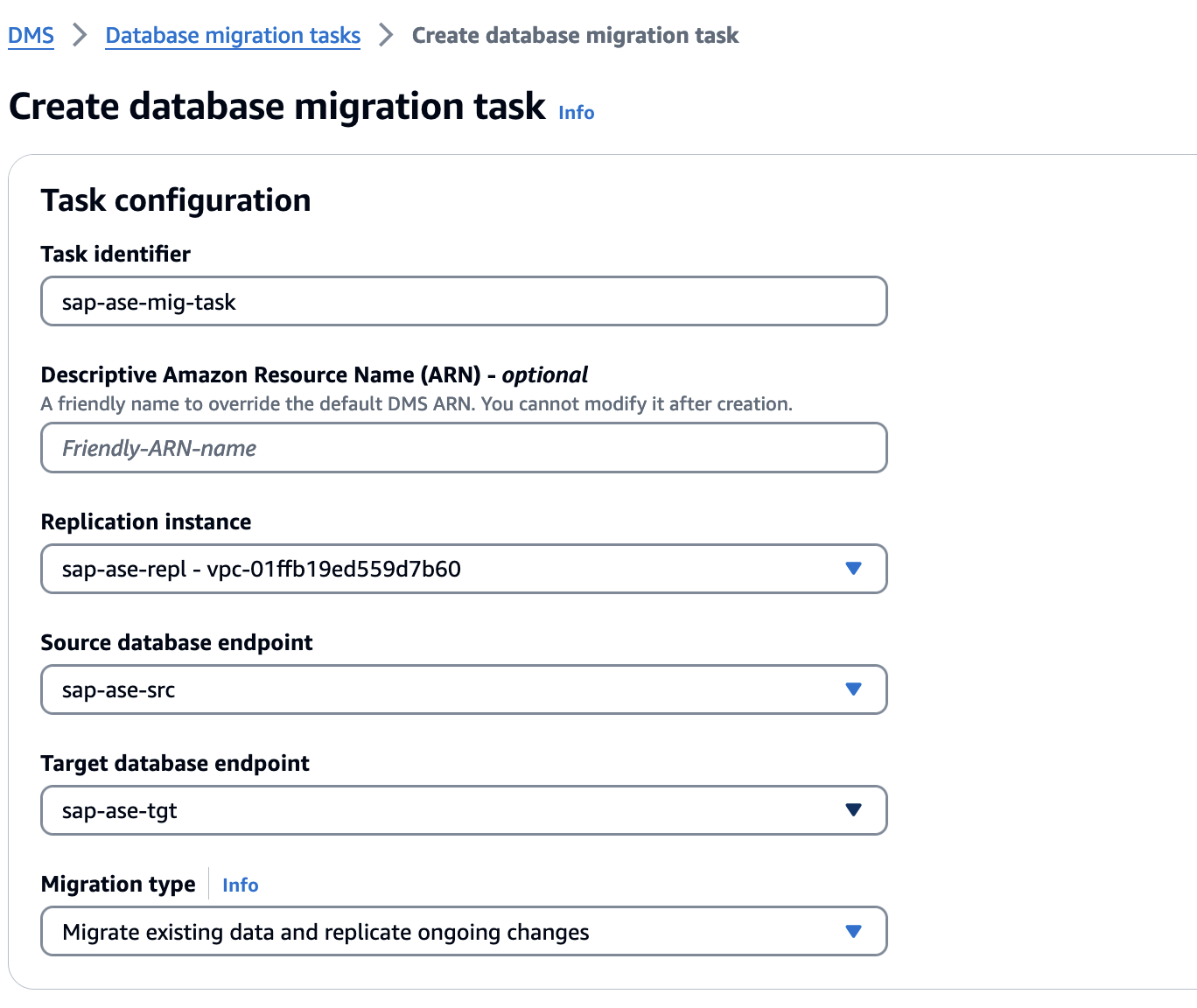The image size is (1197, 1008).
Task: Click the Target database endpoint arrow icon
Action: pyautogui.click(x=853, y=810)
